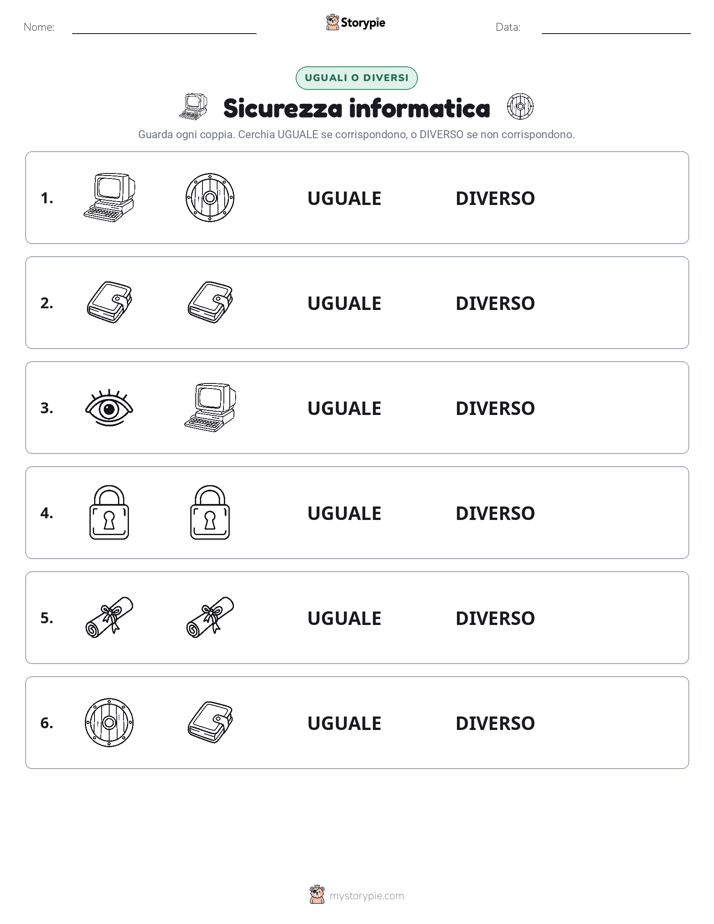Click the Storypie logo at top
Viewport: 714px width, 924px height.
click(x=356, y=22)
